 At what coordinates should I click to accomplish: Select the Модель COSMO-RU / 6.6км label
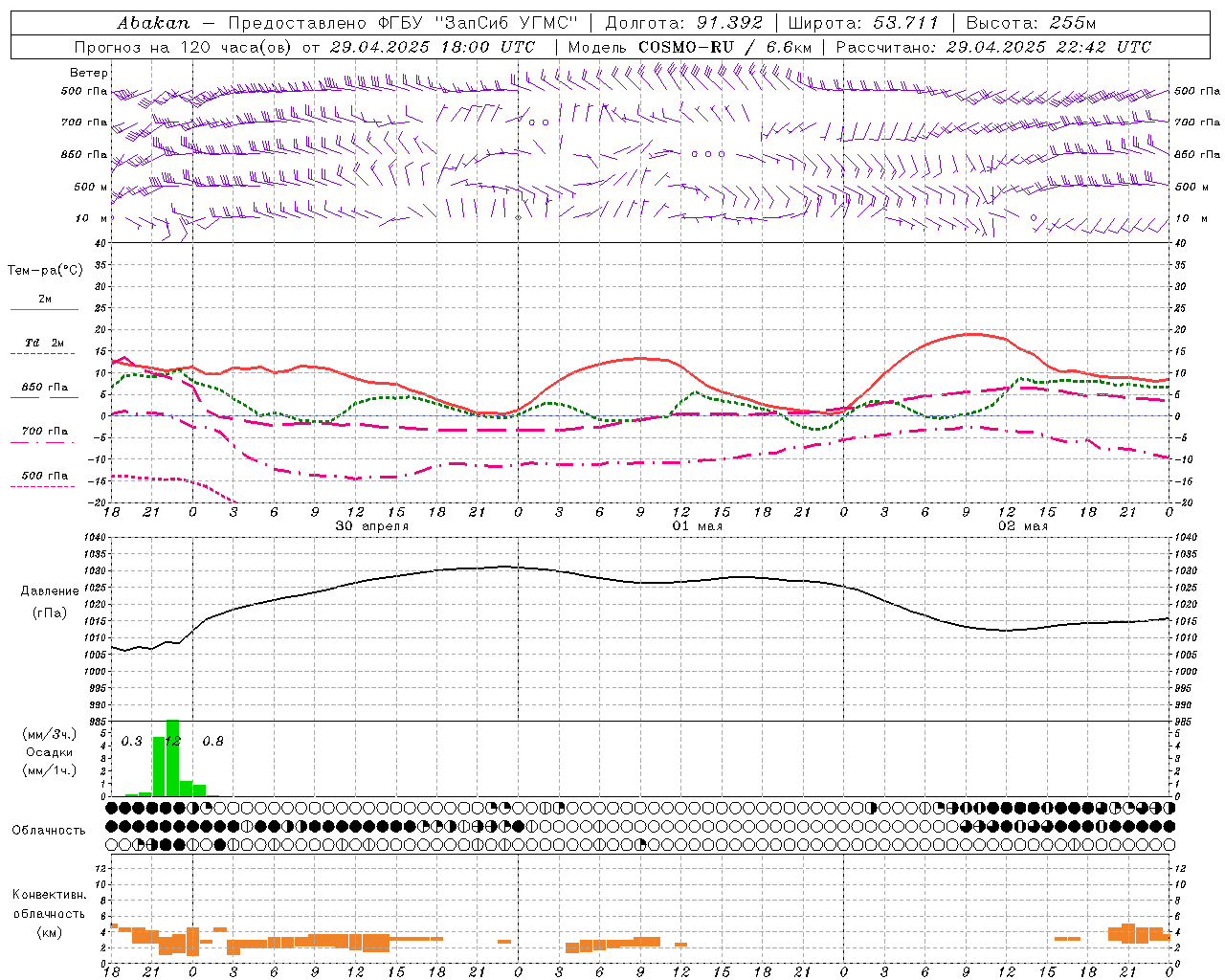tap(690, 47)
